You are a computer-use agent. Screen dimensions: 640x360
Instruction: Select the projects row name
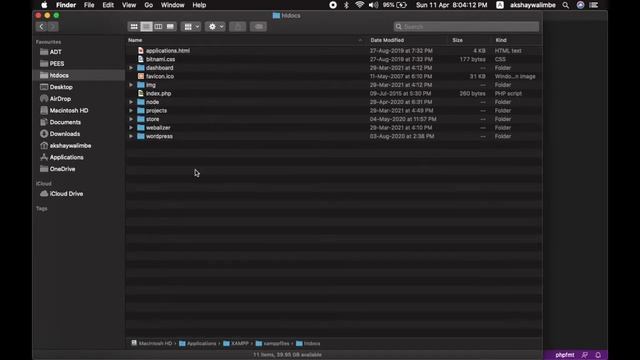coord(156,111)
